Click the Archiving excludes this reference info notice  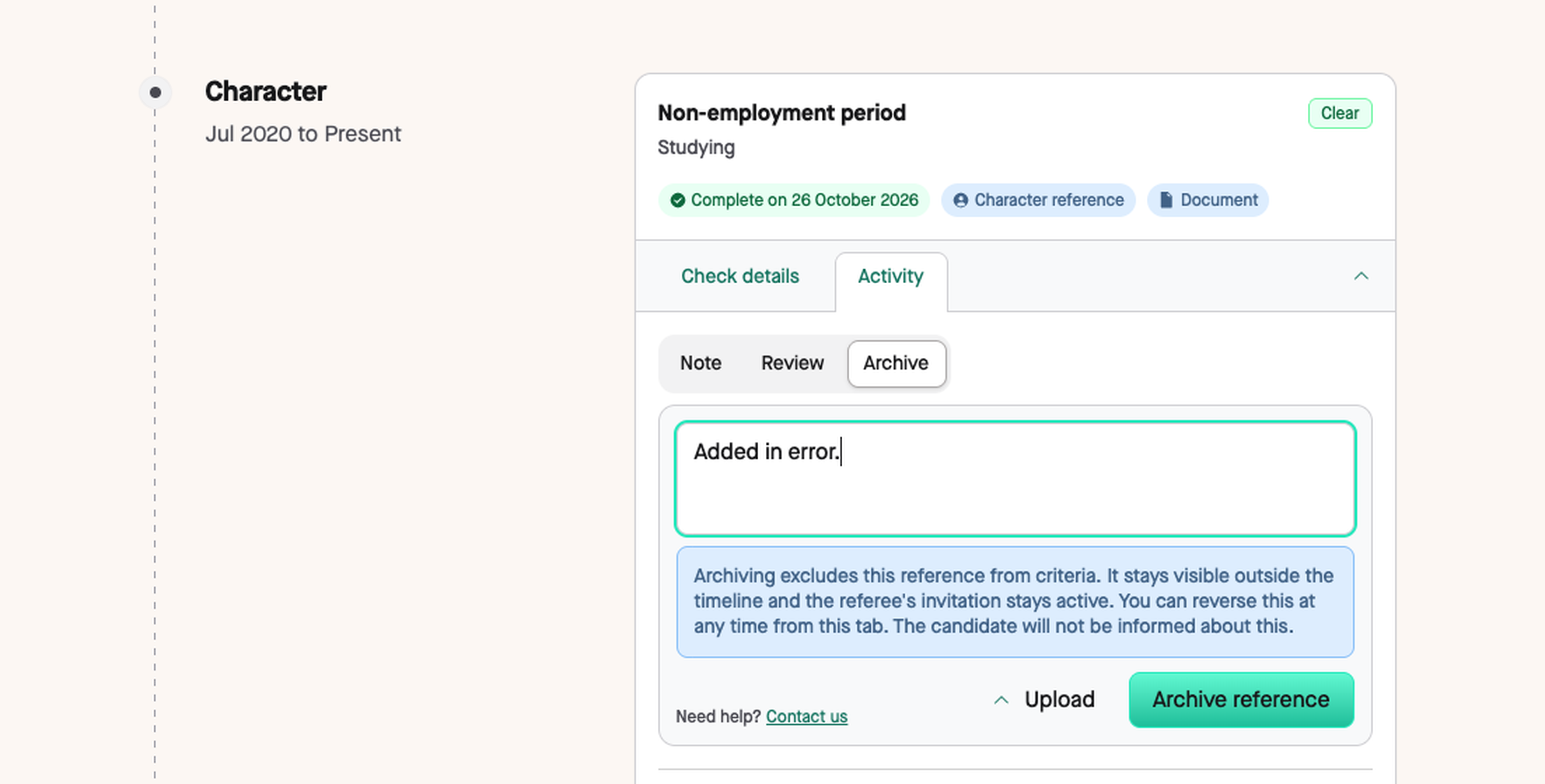point(1015,602)
